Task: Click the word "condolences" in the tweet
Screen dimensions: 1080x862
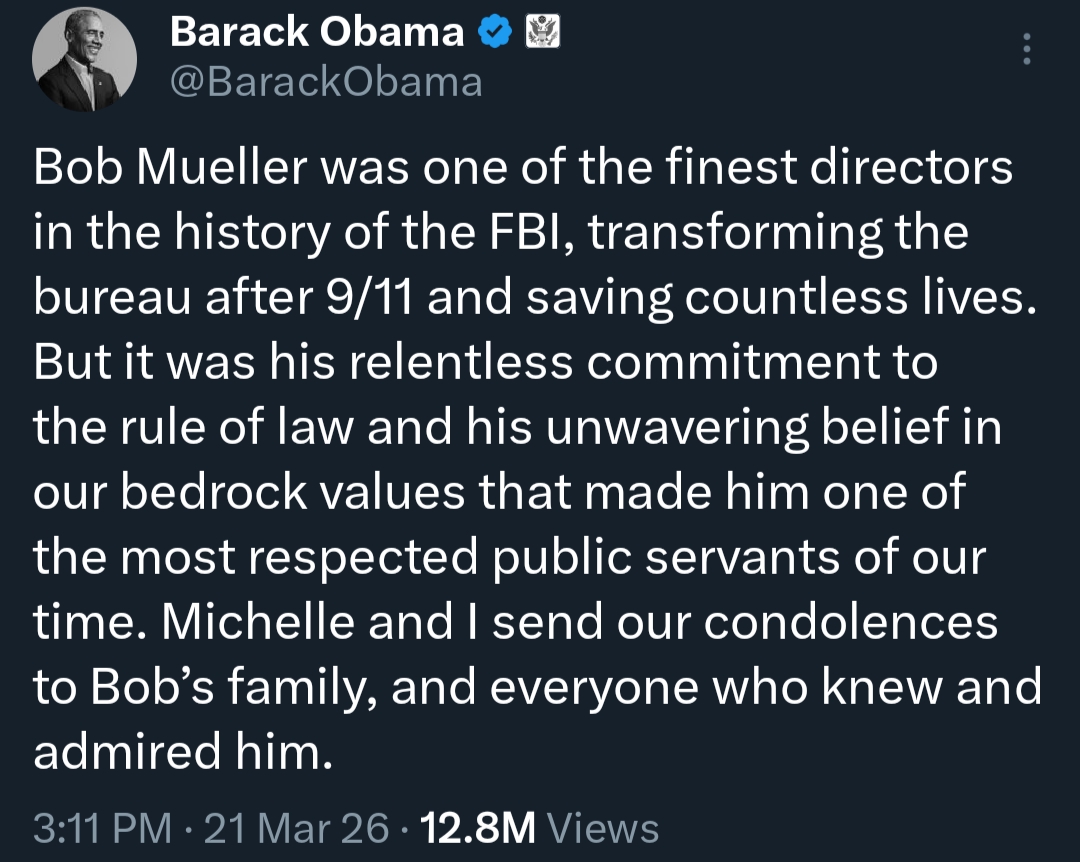Action: (x=850, y=623)
